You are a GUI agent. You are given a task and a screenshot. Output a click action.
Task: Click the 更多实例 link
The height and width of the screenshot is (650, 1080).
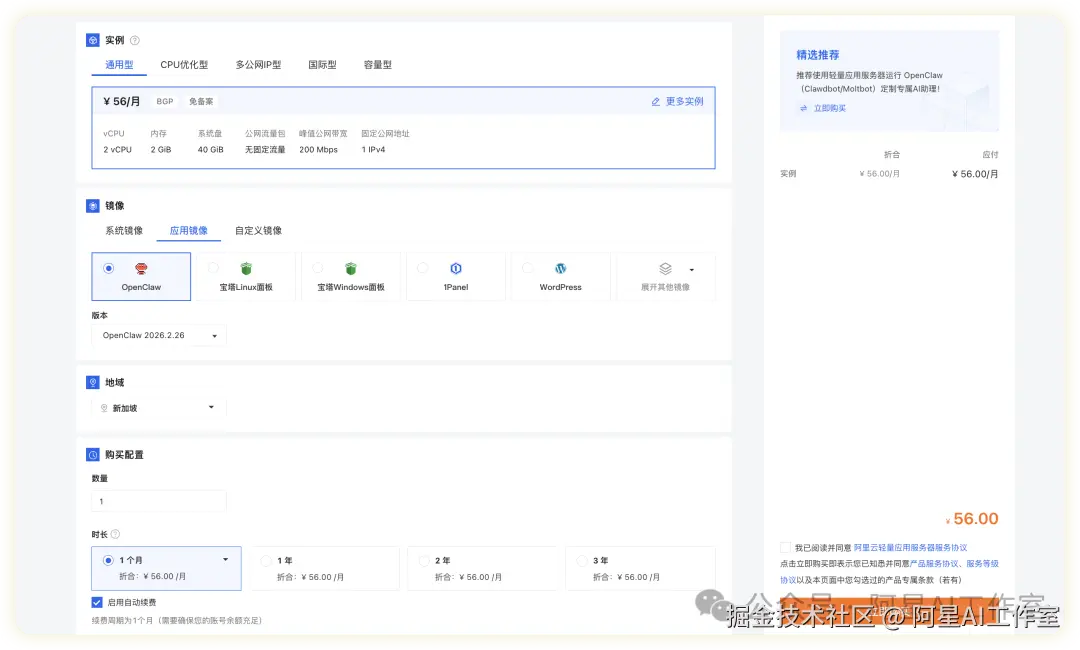pos(684,102)
